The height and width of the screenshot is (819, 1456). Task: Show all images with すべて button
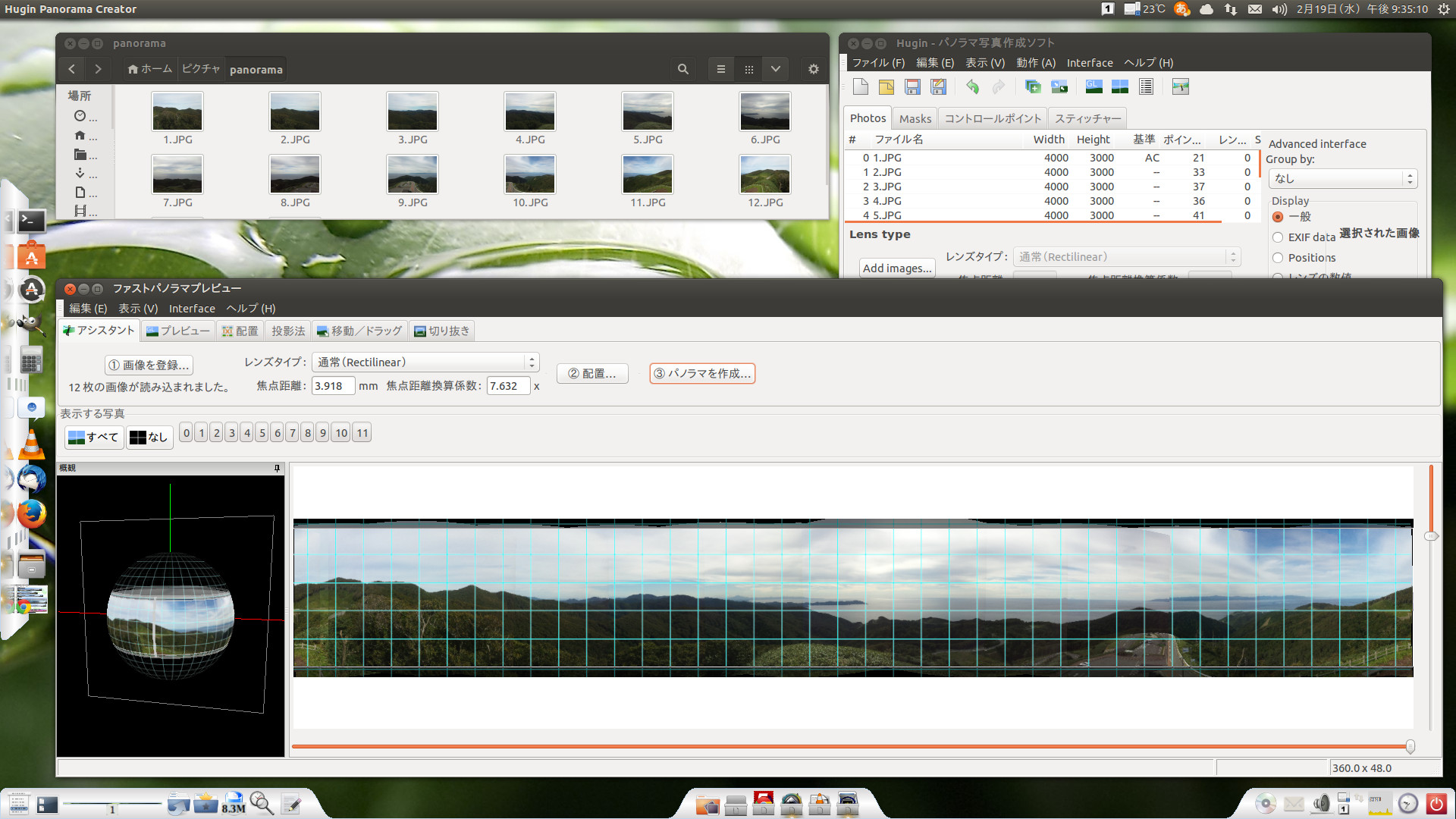(94, 437)
